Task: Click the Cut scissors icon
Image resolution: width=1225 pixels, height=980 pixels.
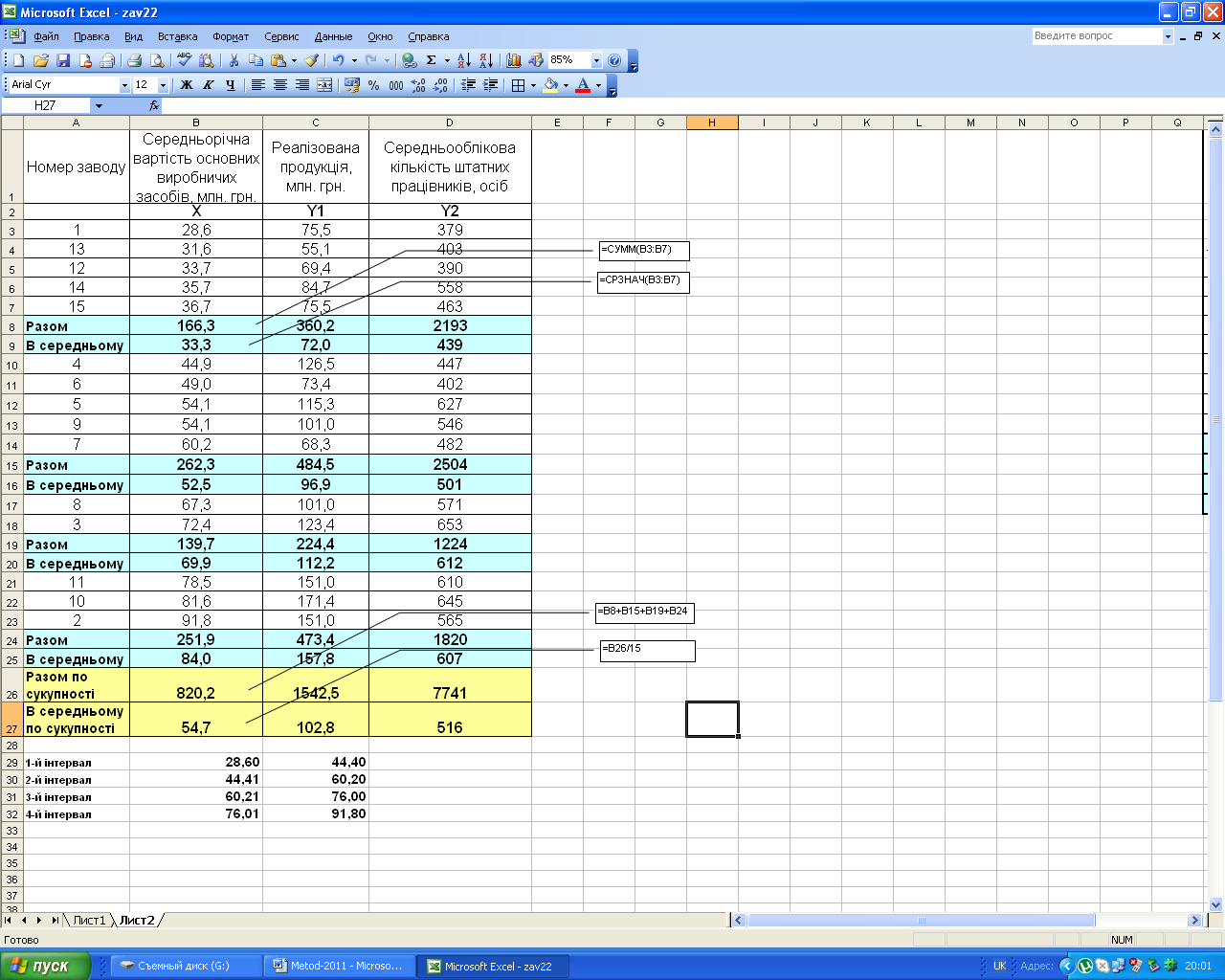Action: pos(234,60)
